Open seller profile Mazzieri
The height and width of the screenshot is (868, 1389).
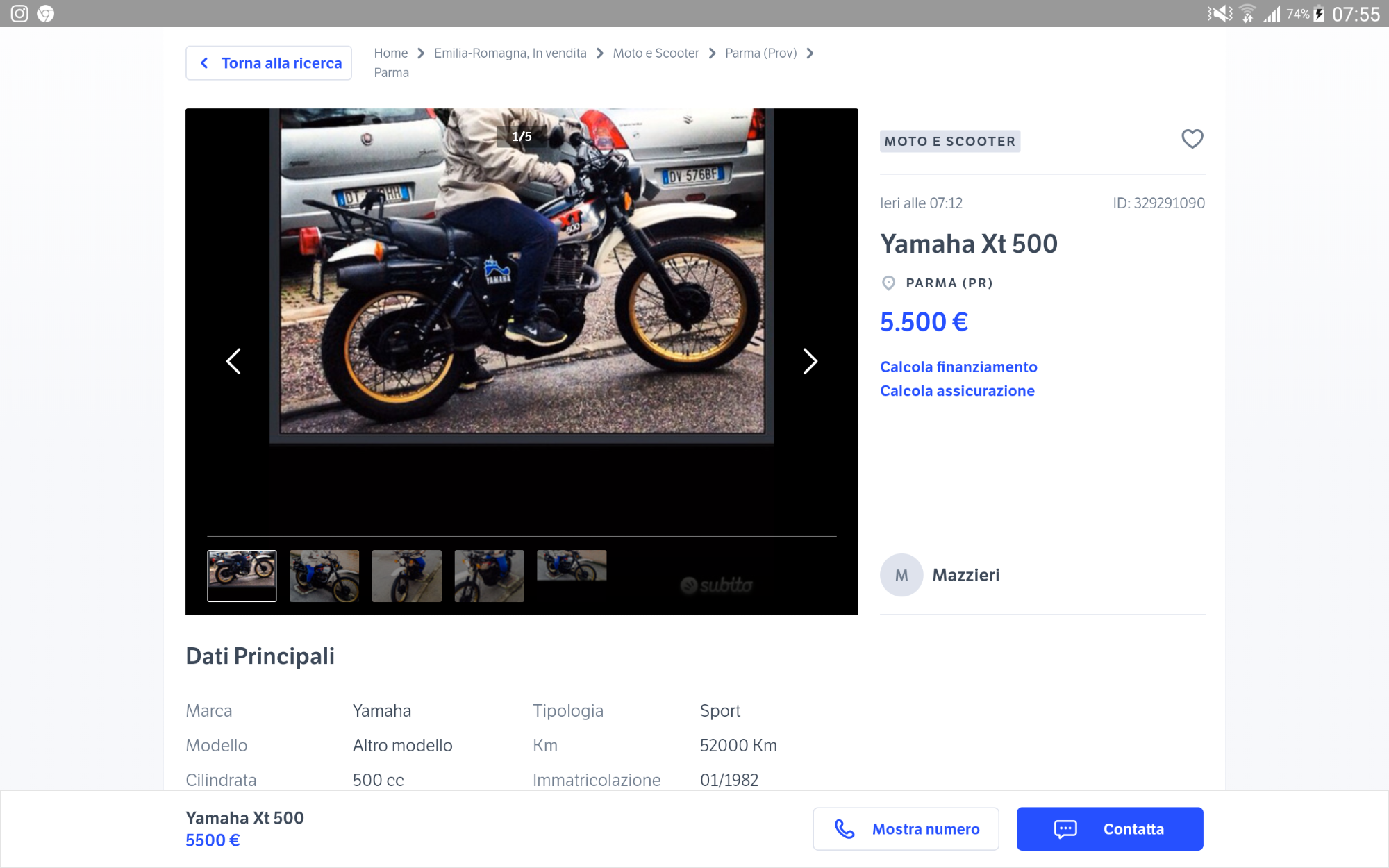point(965,575)
